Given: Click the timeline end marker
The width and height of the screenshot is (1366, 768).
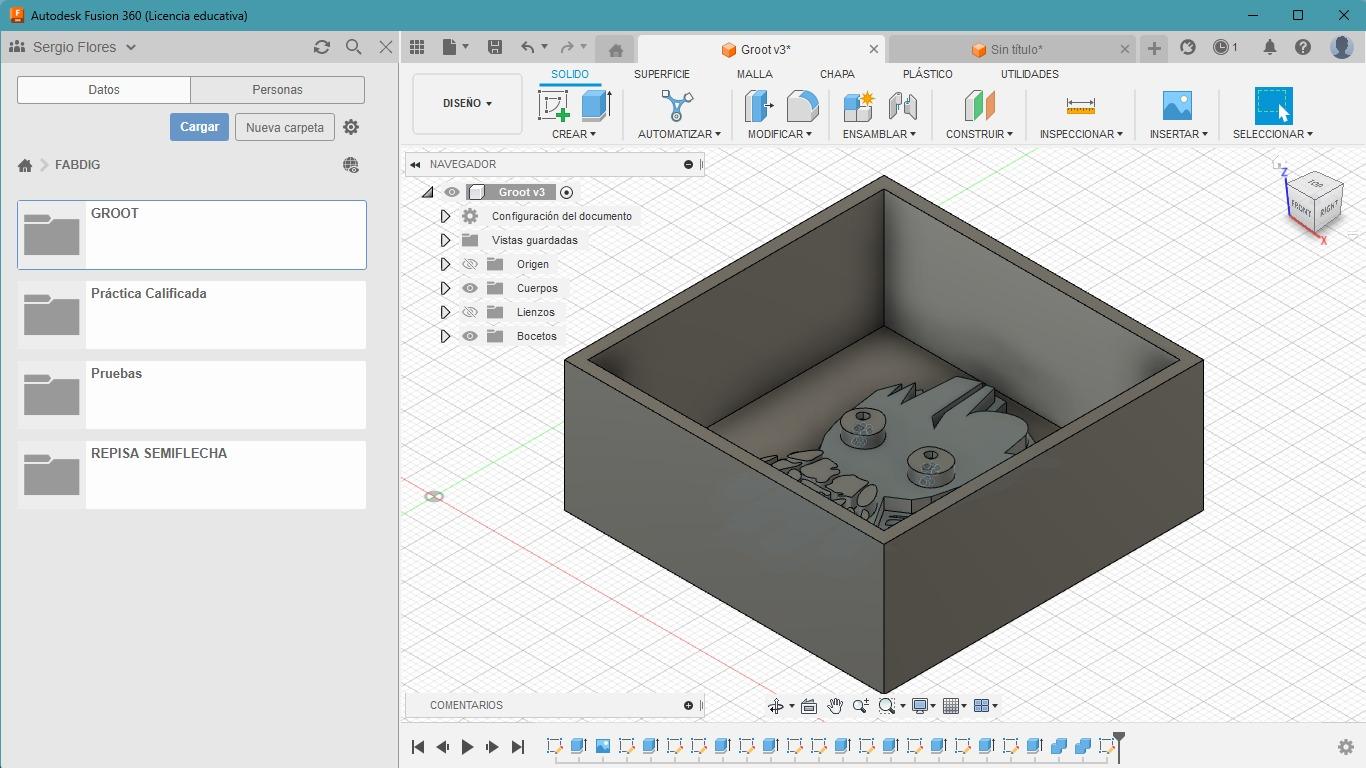Looking at the screenshot, I should (1119, 745).
